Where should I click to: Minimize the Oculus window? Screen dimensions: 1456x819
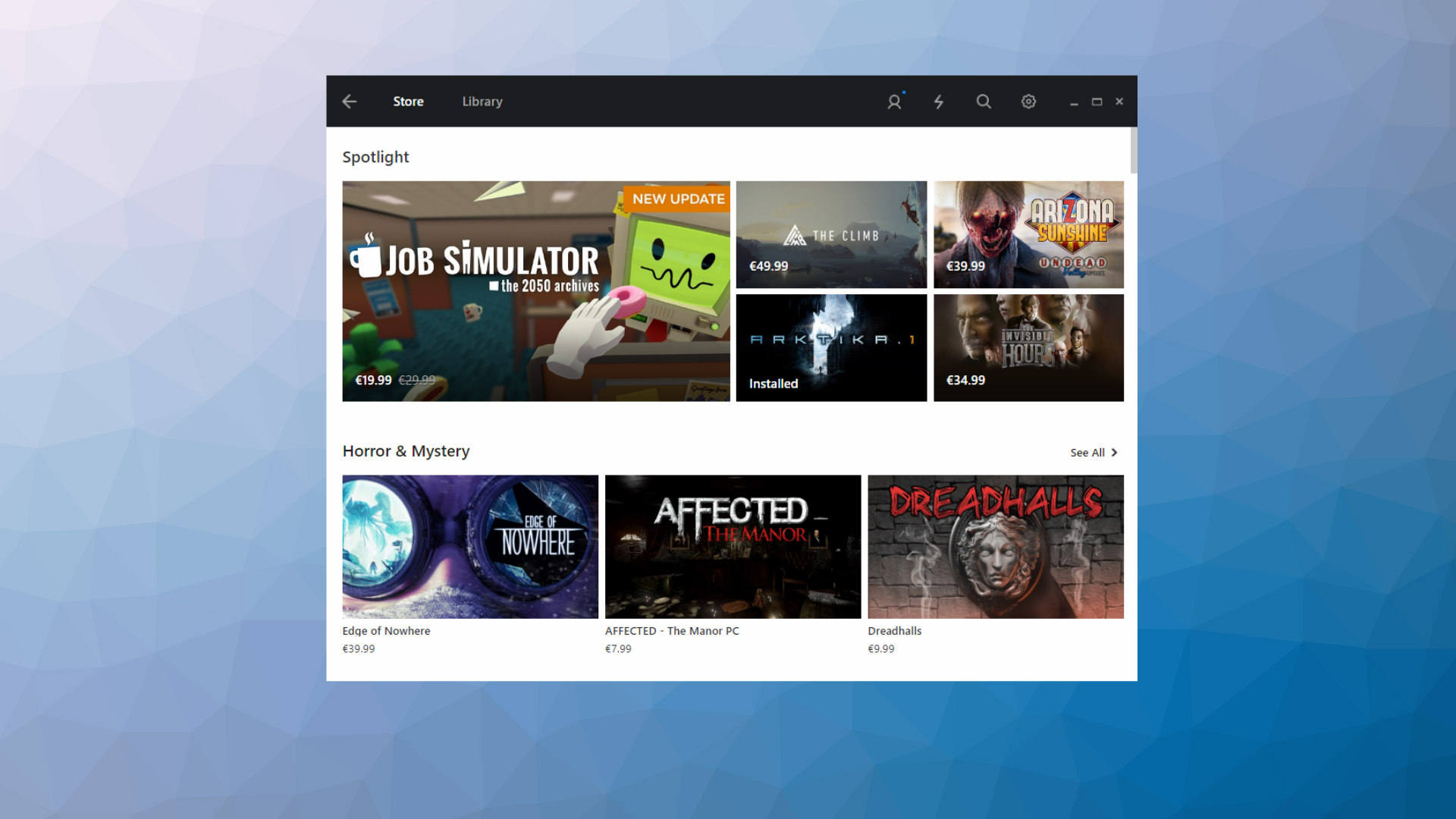[1074, 102]
